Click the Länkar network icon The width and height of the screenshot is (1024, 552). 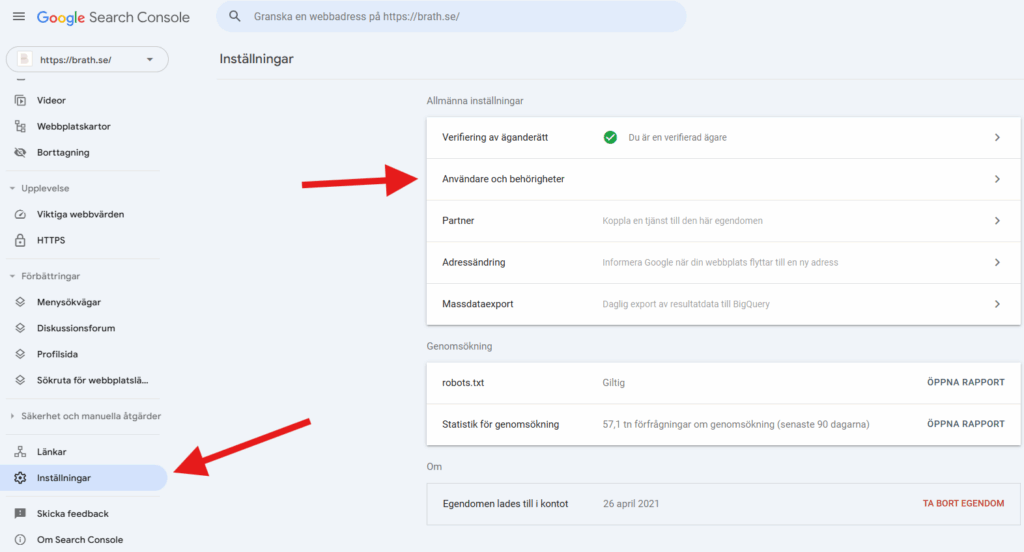19,452
